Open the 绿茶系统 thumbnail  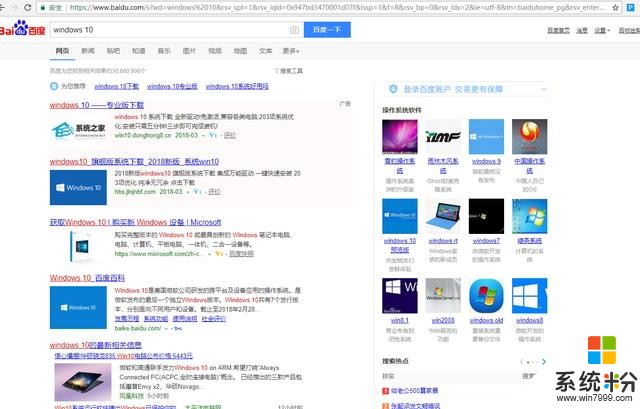[529, 216]
